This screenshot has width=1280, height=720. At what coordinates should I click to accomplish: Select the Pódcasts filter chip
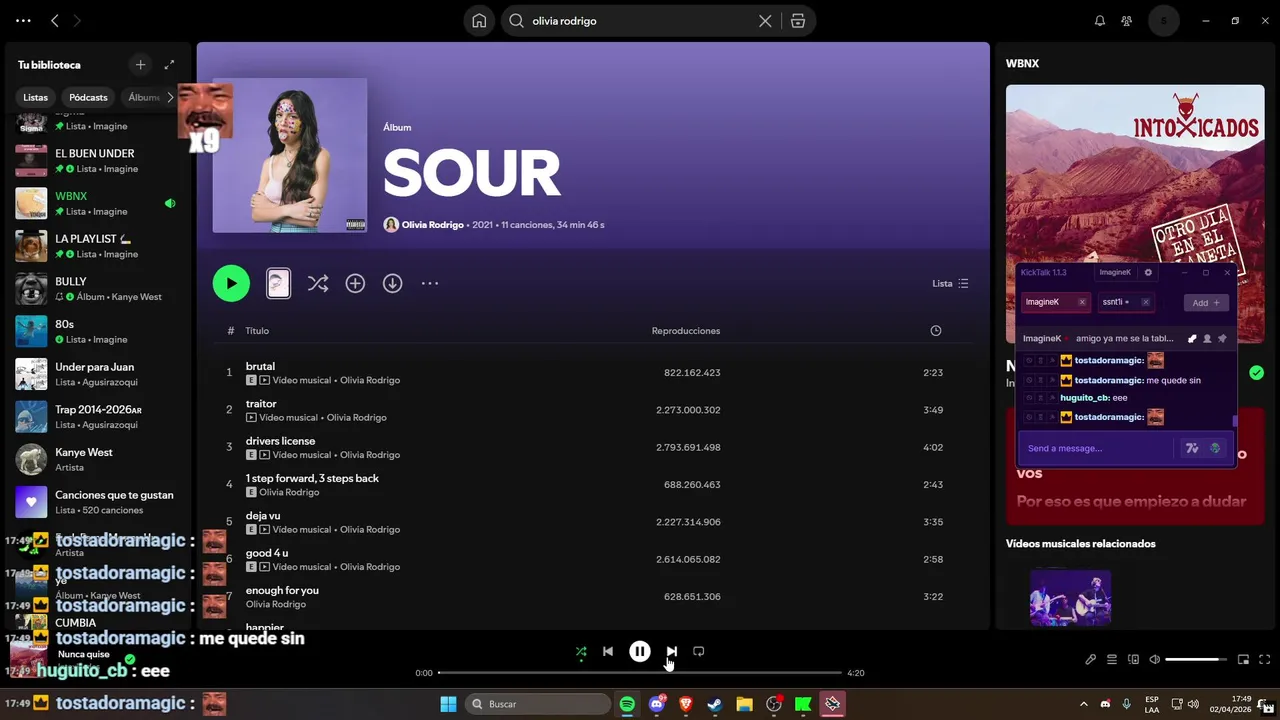point(88,97)
